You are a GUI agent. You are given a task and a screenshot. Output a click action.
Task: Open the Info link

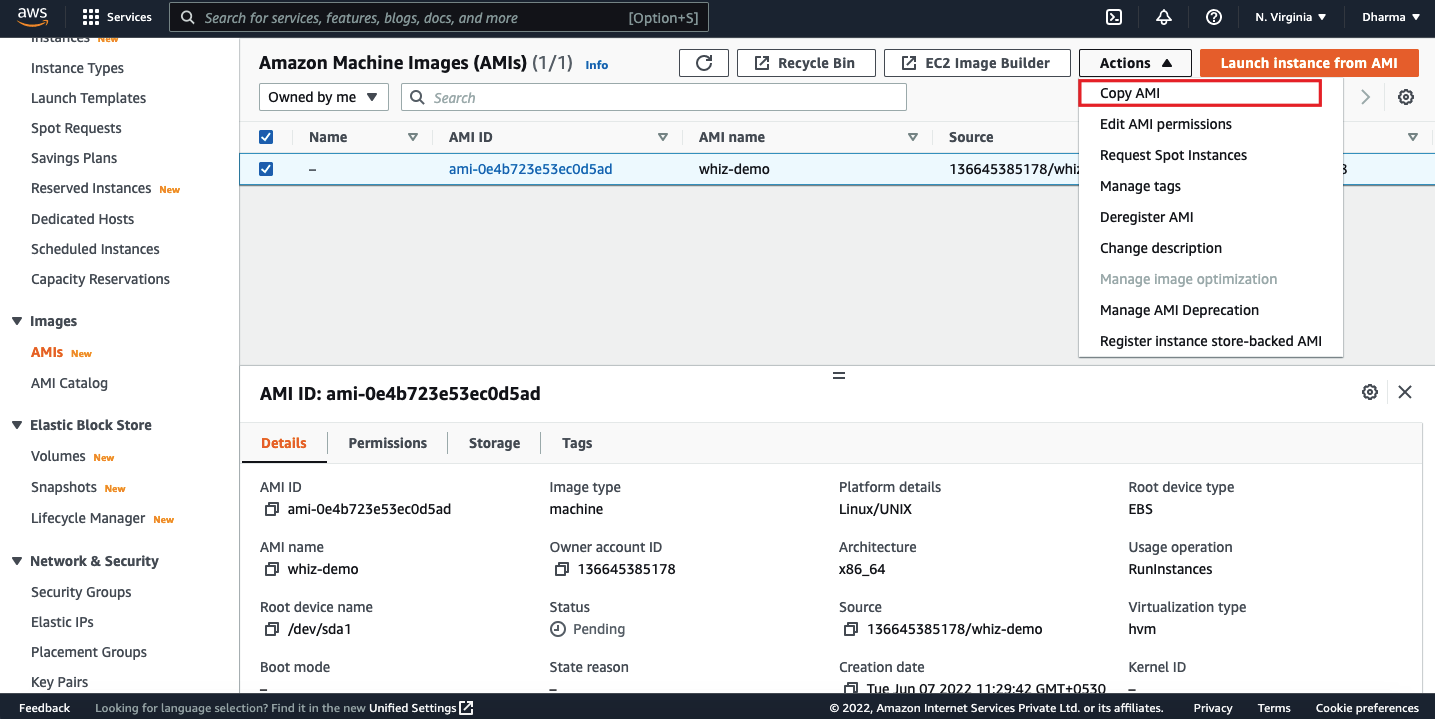point(597,65)
